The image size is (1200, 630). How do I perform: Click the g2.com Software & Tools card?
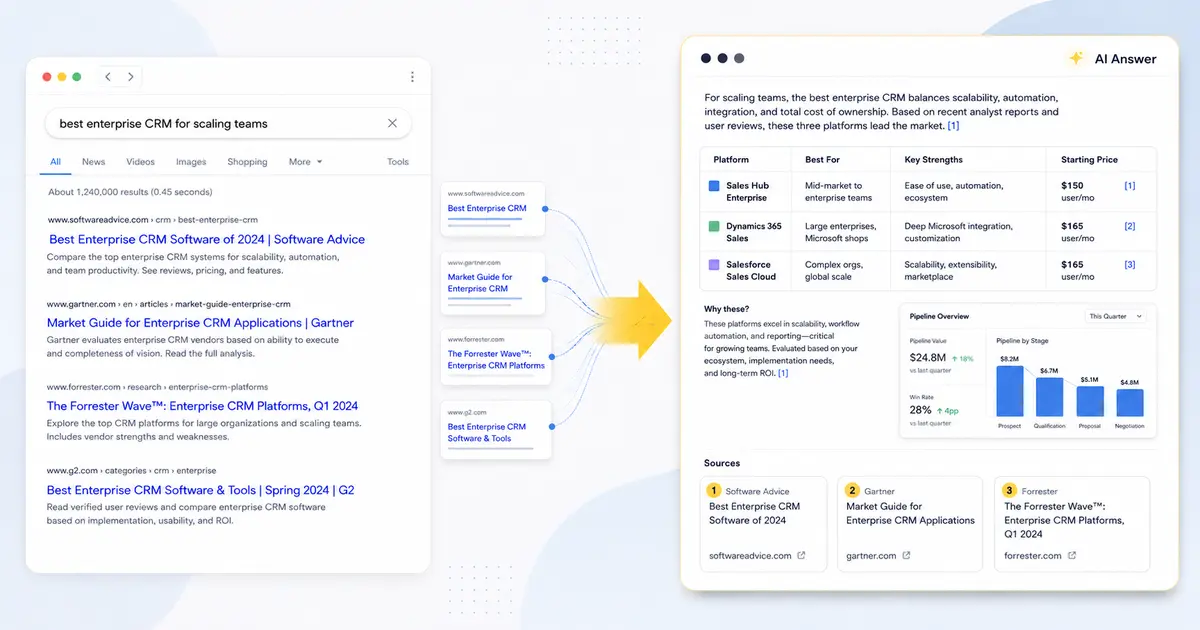coord(496,430)
